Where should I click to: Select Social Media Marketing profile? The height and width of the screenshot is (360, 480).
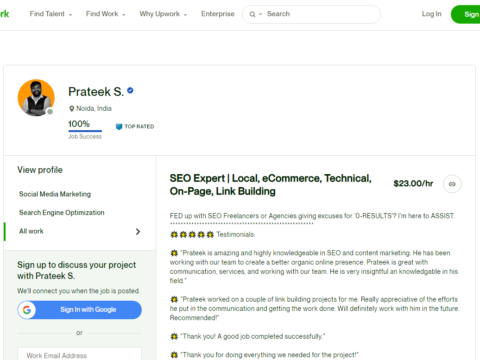pos(55,194)
